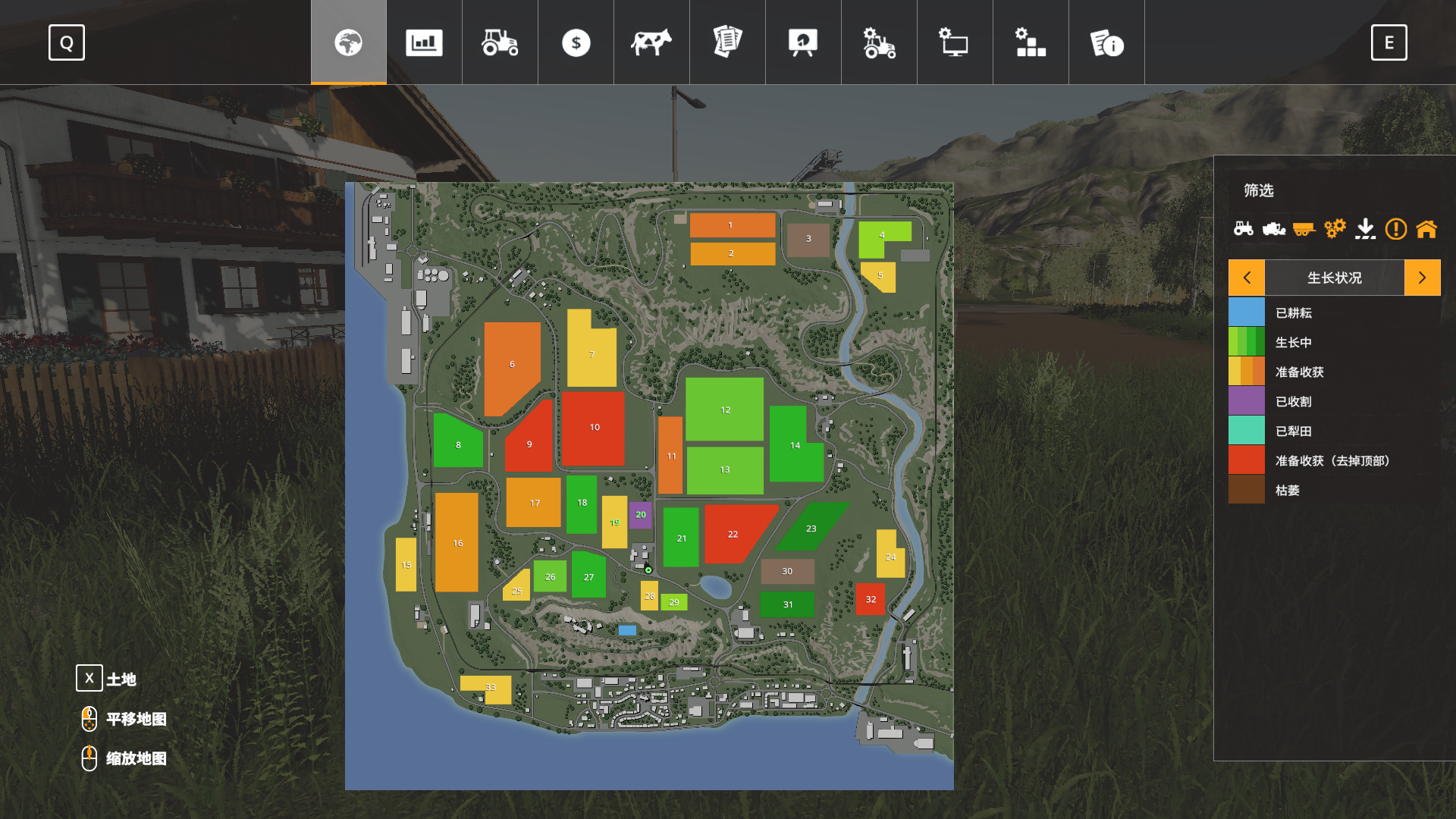1456x819 pixels.
Task: Toggle the orange house filter
Action: (1426, 228)
